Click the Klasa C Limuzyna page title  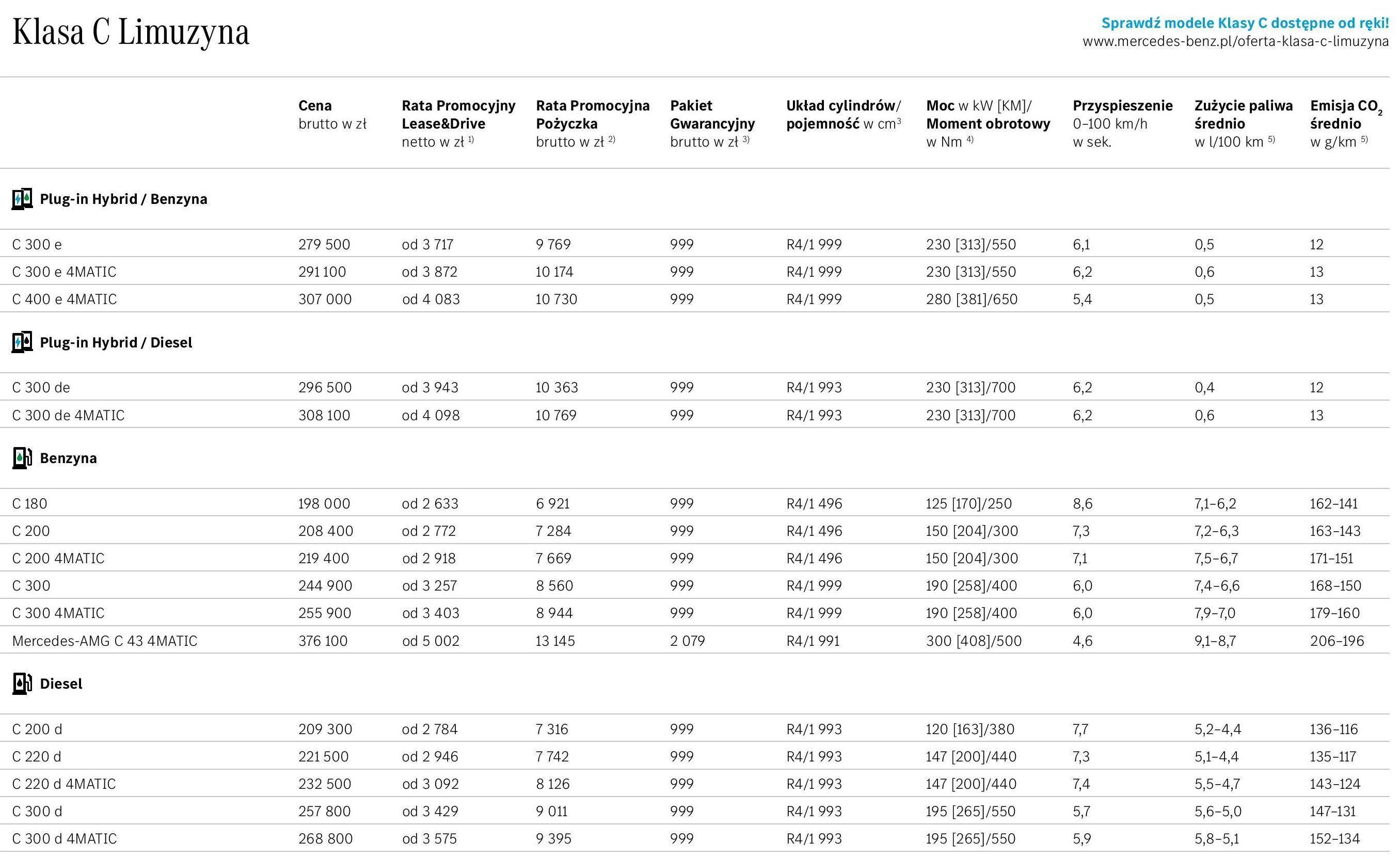tap(131, 33)
